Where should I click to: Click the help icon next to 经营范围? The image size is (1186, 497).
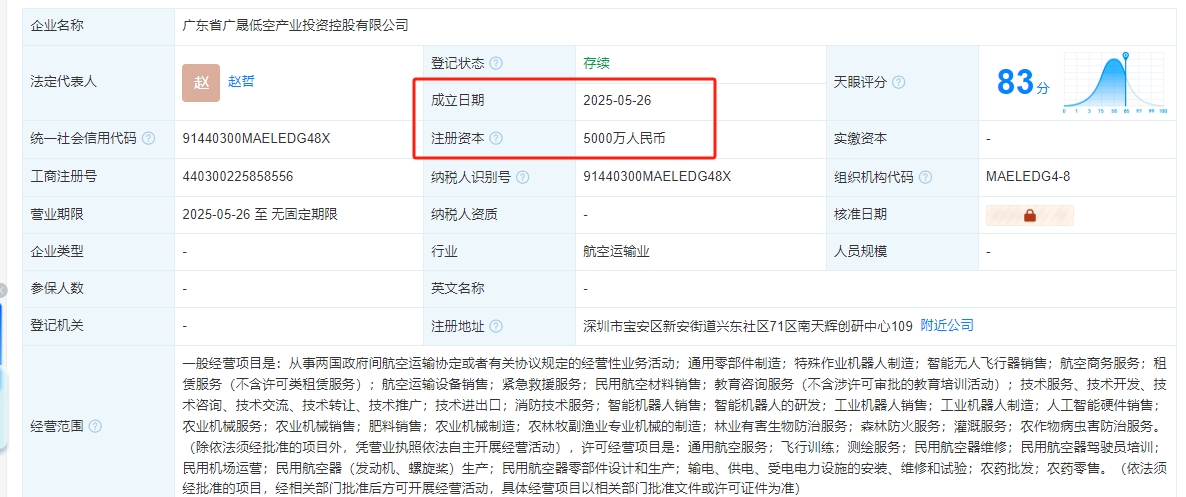click(95, 426)
